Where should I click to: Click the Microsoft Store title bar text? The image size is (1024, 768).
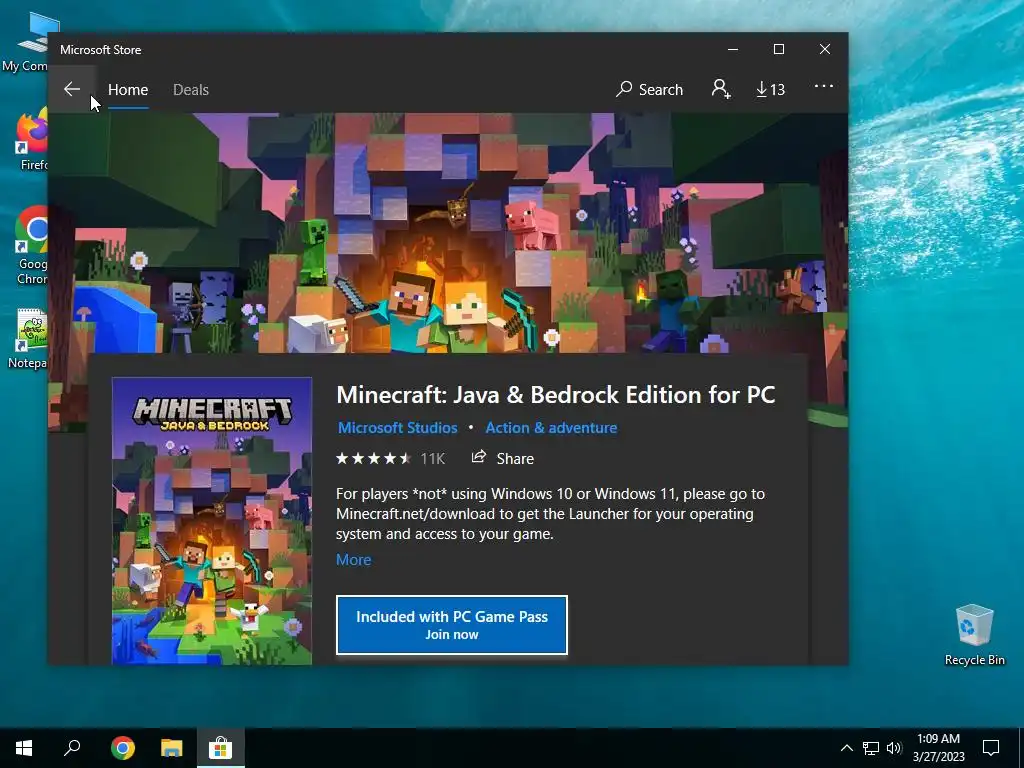click(x=101, y=50)
